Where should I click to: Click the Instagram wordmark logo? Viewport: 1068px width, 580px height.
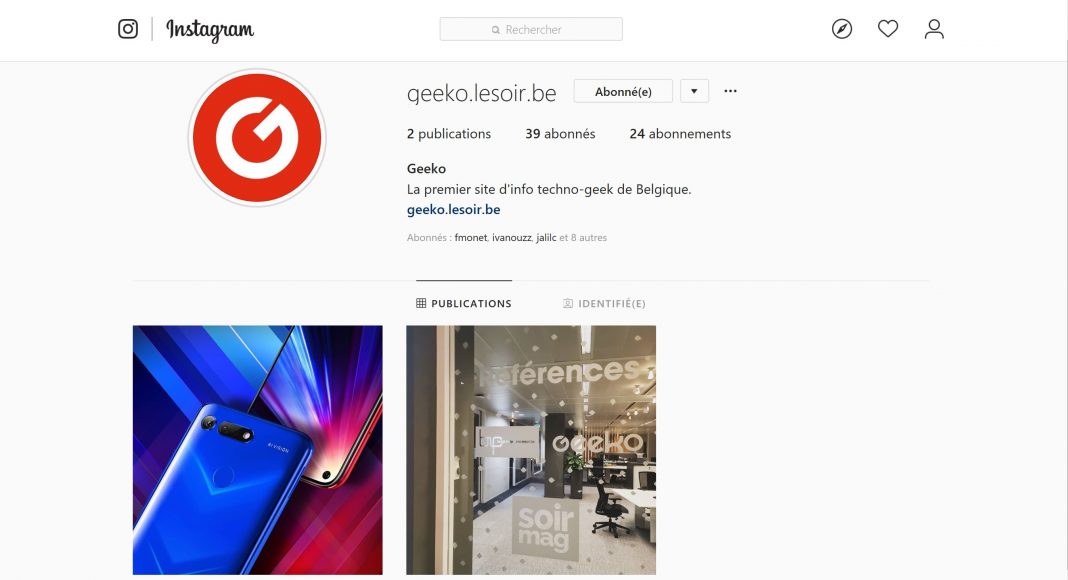click(x=210, y=30)
